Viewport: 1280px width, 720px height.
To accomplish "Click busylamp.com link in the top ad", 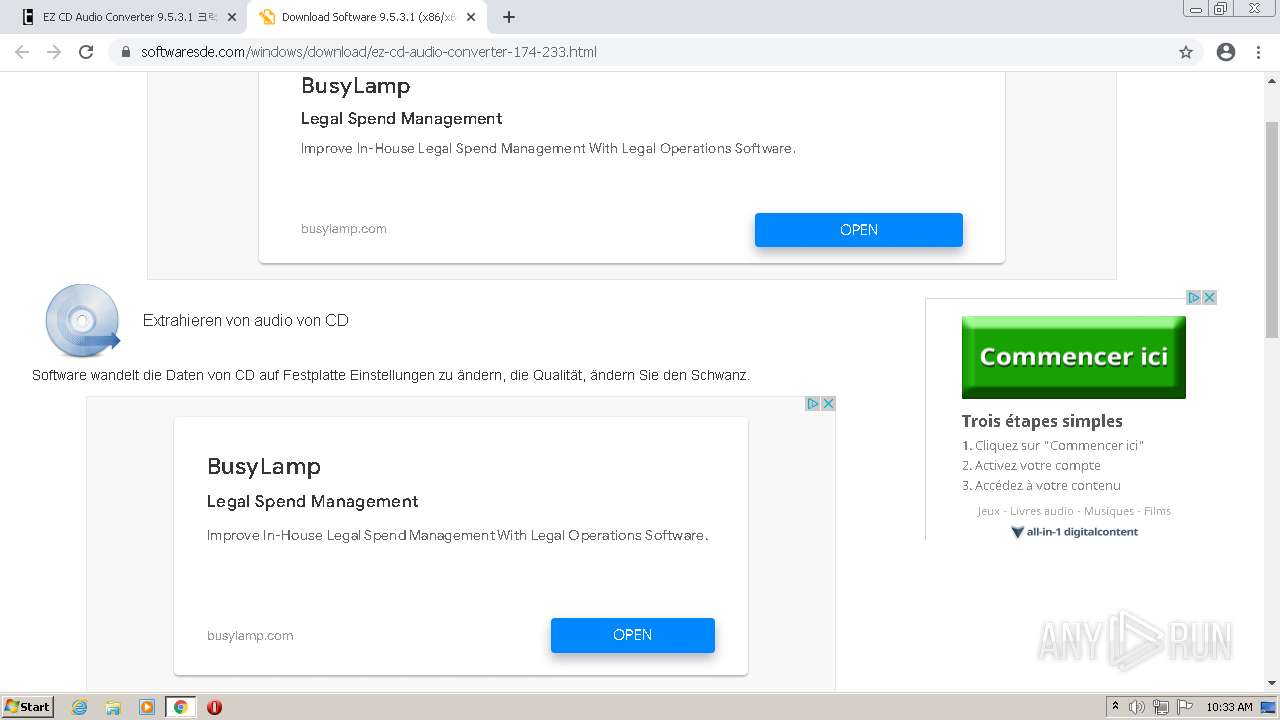I will pos(344,229).
